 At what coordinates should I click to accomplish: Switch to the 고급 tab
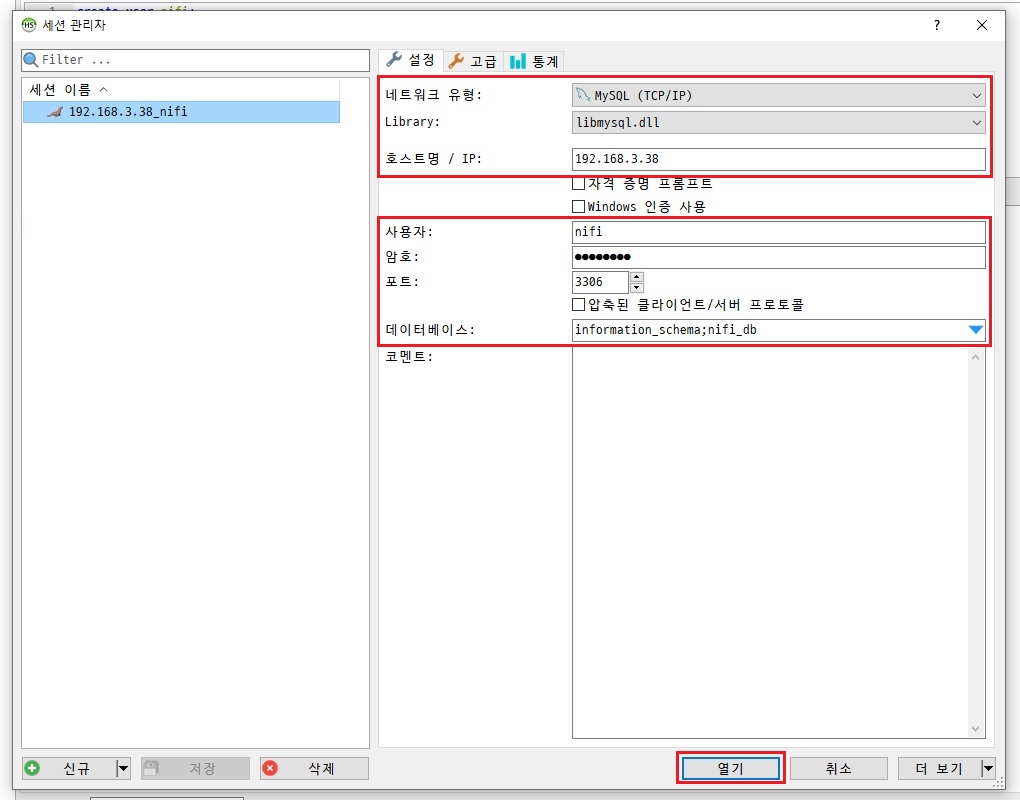coord(473,61)
